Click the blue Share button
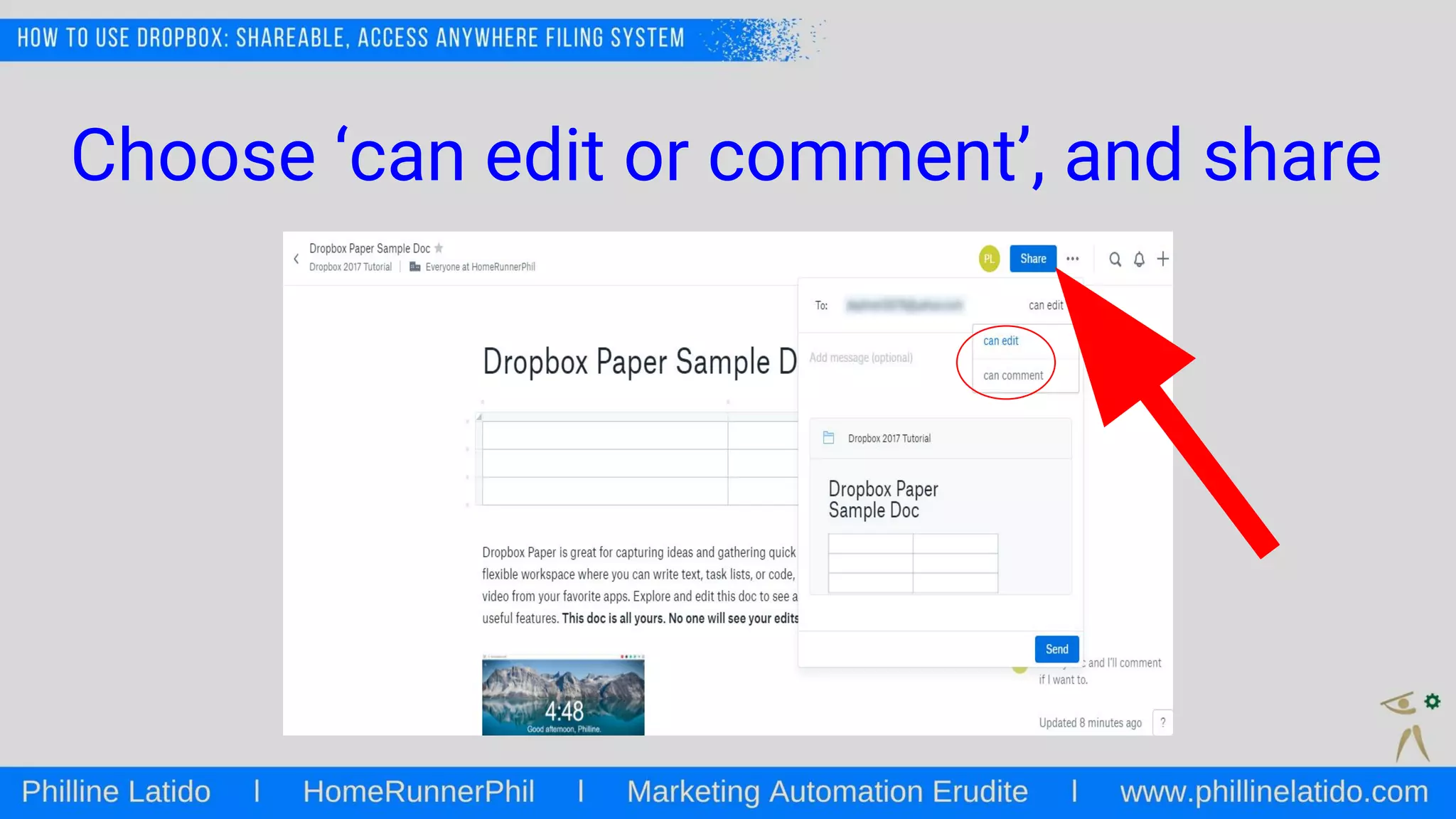The image size is (1456, 819). coord(1033,259)
